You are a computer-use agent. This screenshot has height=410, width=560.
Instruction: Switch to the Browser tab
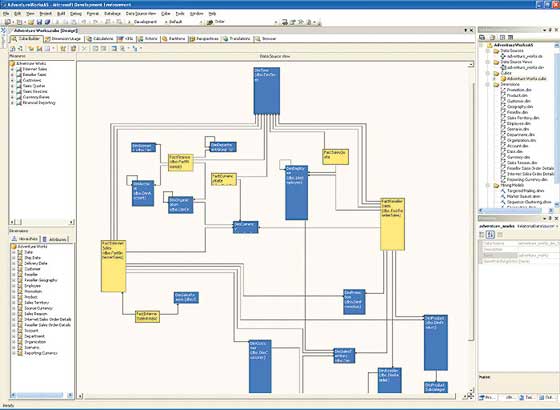[265, 39]
